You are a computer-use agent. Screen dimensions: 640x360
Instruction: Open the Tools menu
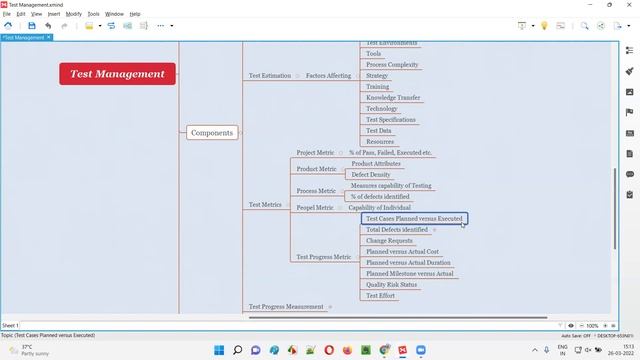click(x=93, y=14)
